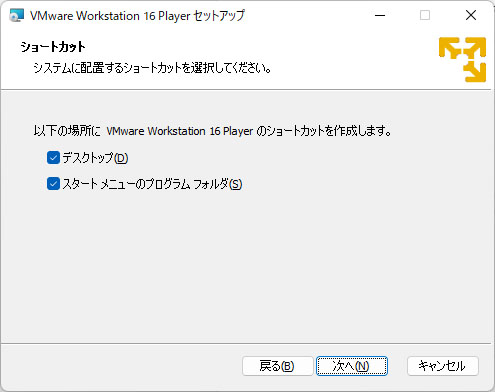Close the setup window

[471, 15]
